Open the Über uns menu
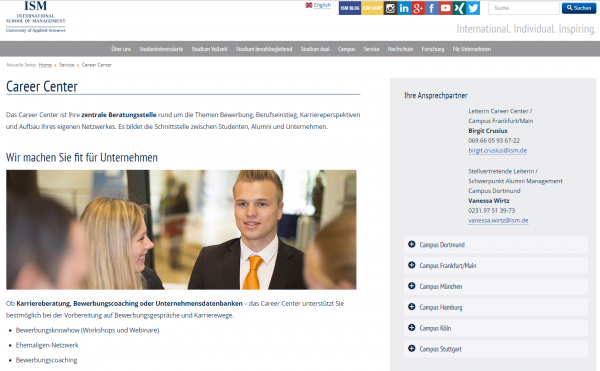This screenshot has width=600, height=371. [x=121, y=49]
